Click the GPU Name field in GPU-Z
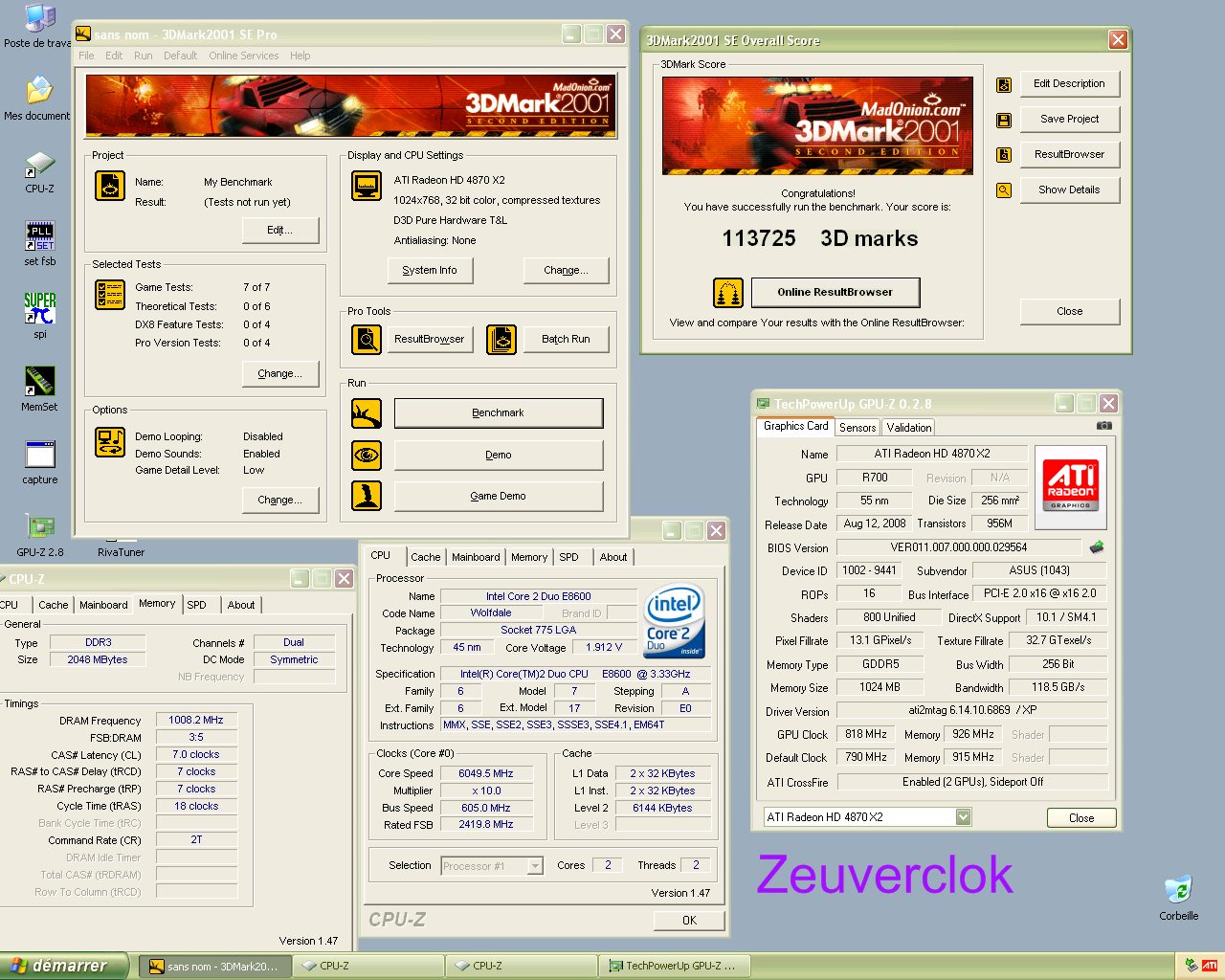 click(x=932, y=455)
